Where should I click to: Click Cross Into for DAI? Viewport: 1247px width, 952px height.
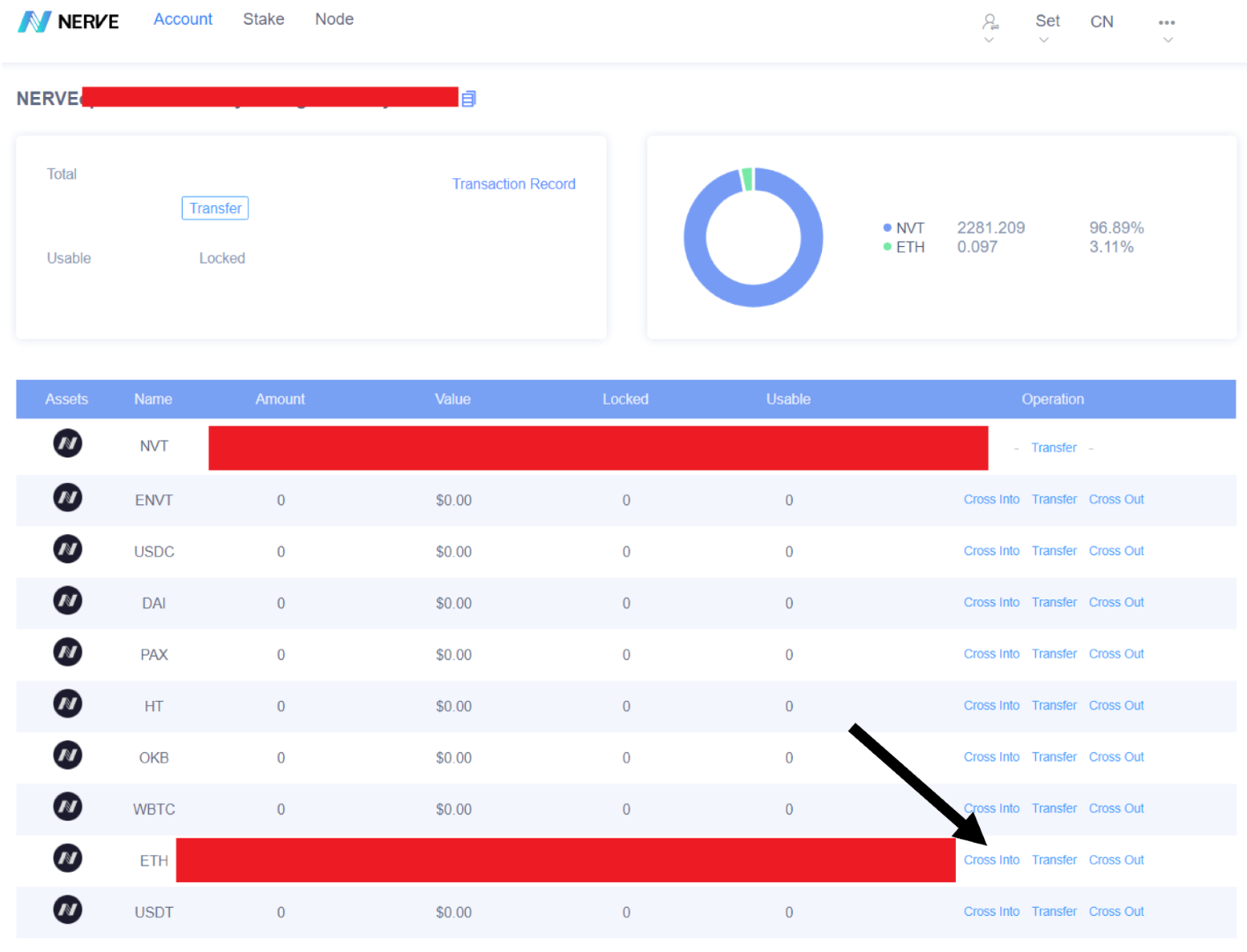point(991,602)
